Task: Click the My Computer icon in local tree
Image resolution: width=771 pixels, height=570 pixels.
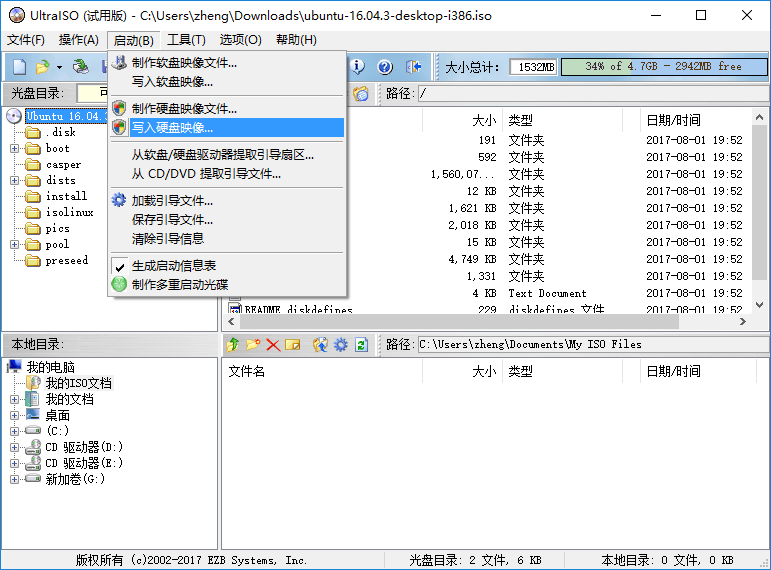Action: (x=15, y=366)
